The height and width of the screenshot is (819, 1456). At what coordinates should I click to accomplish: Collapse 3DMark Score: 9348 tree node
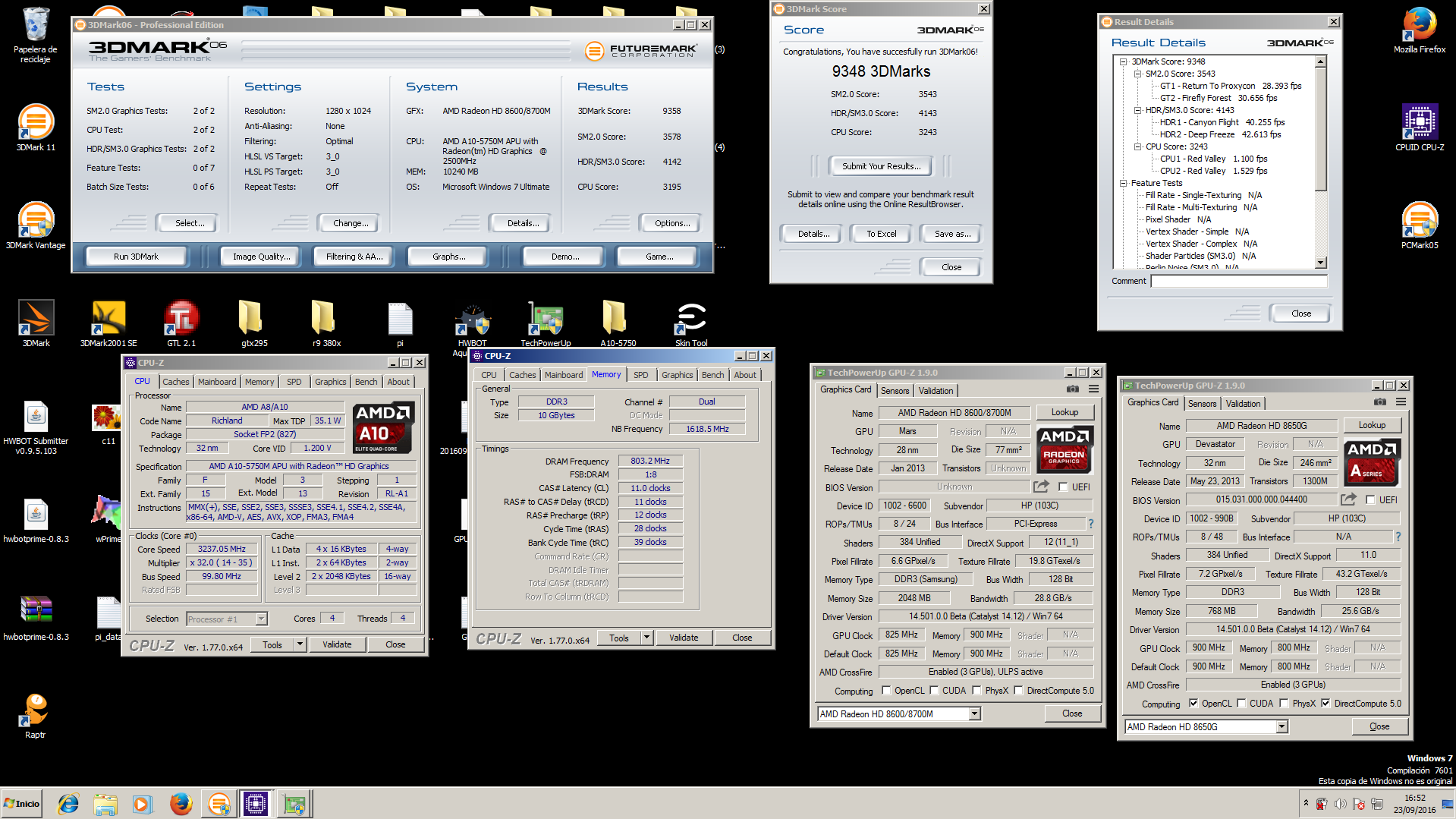pyautogui.click(x=1124, y=61)
